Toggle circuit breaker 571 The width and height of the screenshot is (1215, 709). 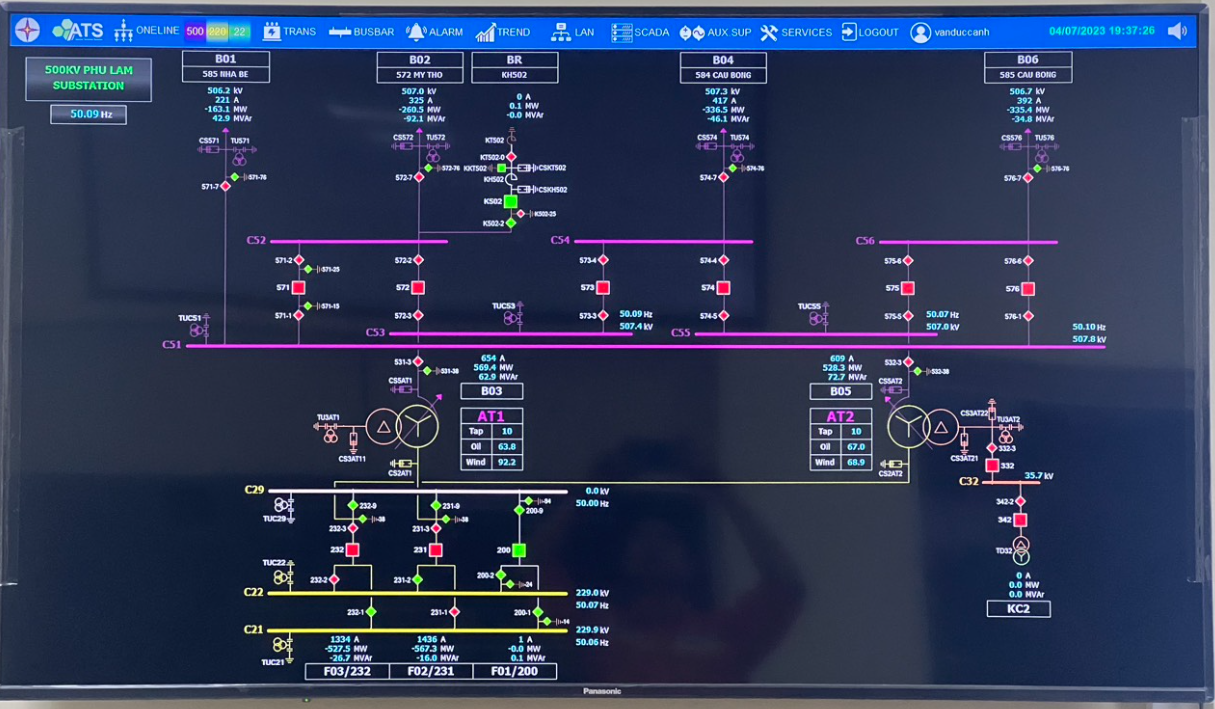[298, 288]
